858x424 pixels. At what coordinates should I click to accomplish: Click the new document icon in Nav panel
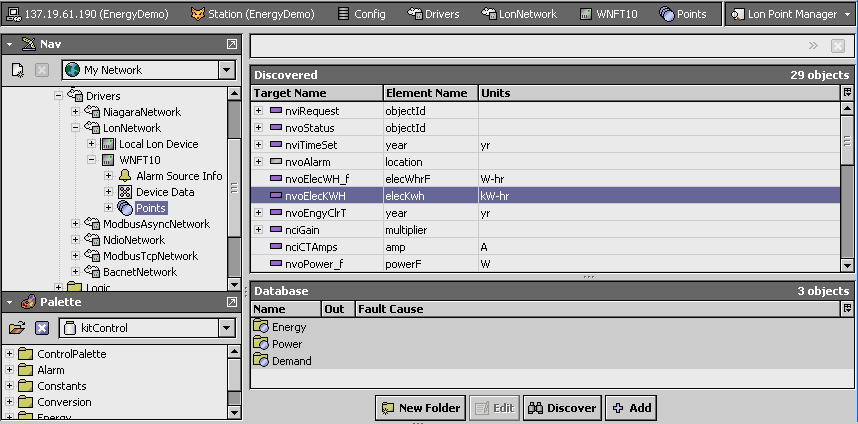[x=17, y=70]
